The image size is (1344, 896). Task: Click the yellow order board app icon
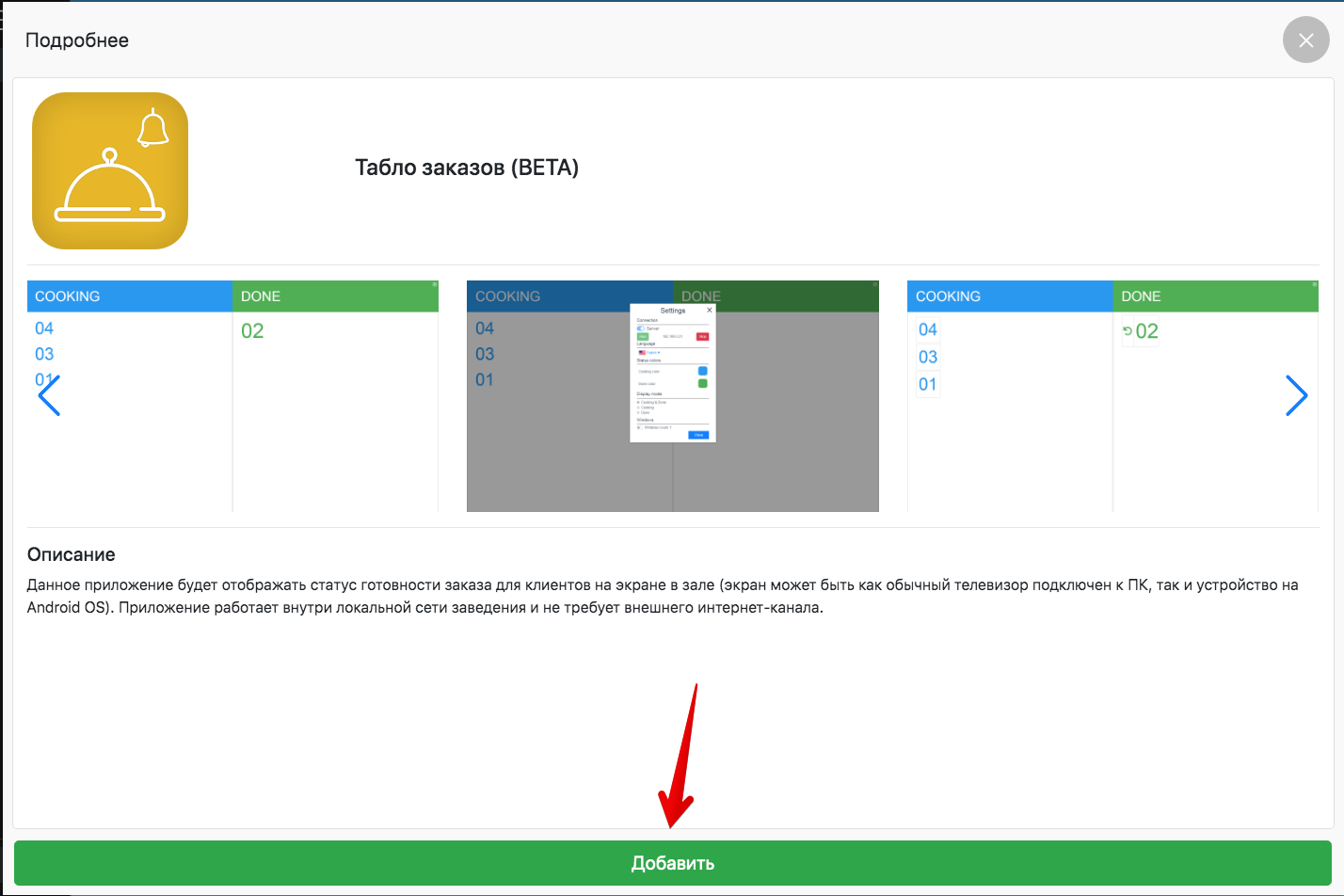click(x=110, y=170)
